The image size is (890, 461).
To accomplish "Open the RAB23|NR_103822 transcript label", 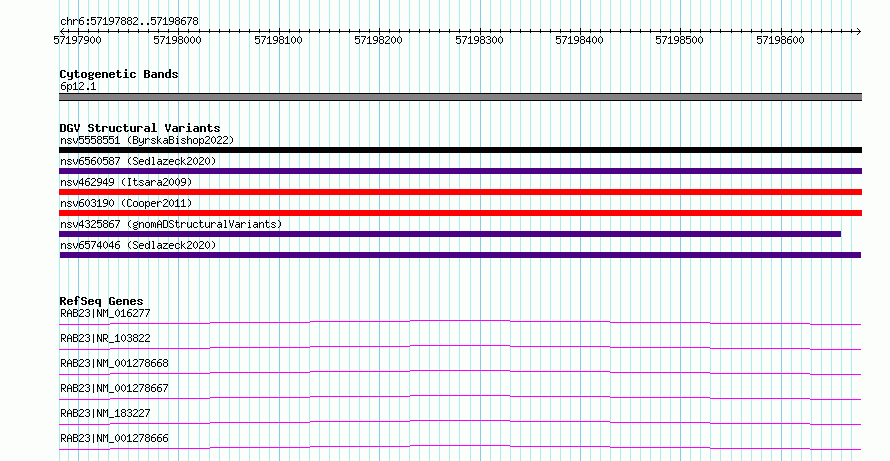I will pyautogui.click(x=105, y=338).
